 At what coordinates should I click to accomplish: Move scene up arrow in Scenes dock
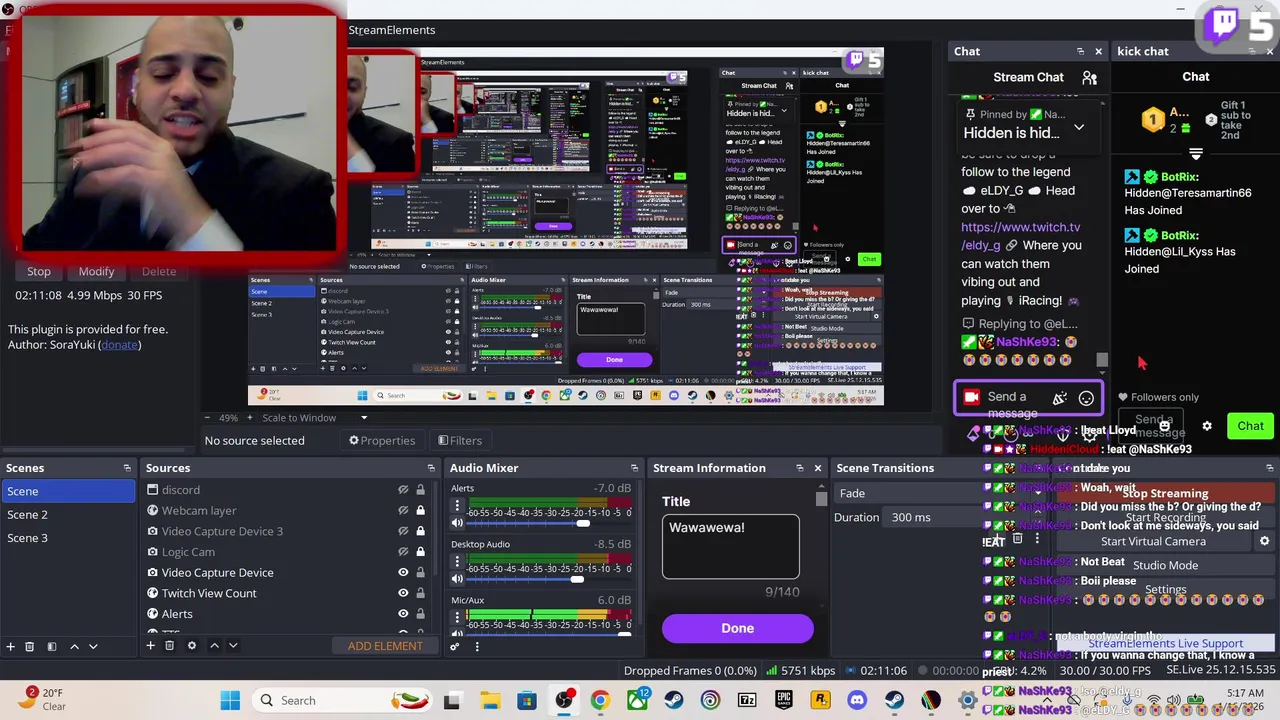click(x=74, y=646)
